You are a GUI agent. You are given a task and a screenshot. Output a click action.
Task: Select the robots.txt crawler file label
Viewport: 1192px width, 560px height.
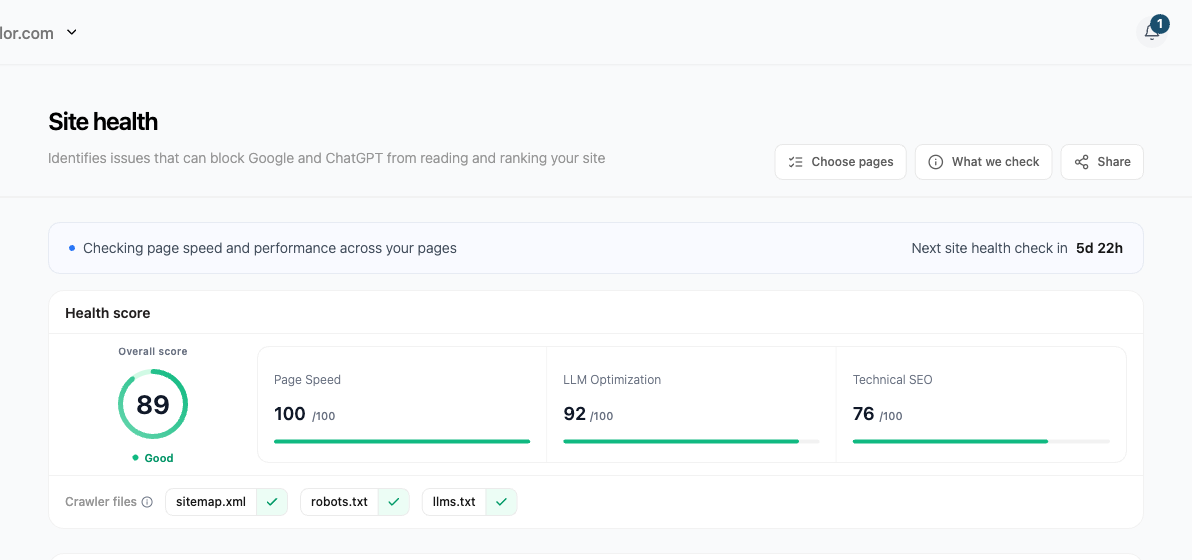tap(339, 502)
